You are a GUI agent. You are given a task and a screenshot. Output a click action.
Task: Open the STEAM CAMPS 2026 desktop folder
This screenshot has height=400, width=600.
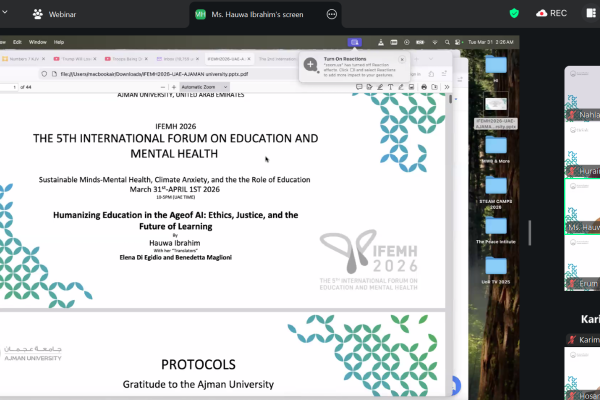(496, 193)
